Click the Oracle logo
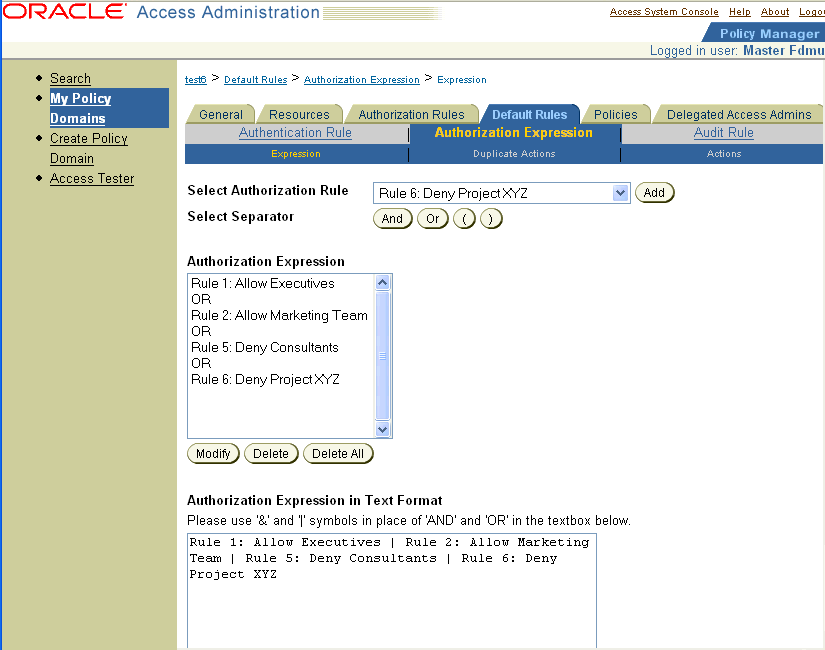 click(65, 12)
